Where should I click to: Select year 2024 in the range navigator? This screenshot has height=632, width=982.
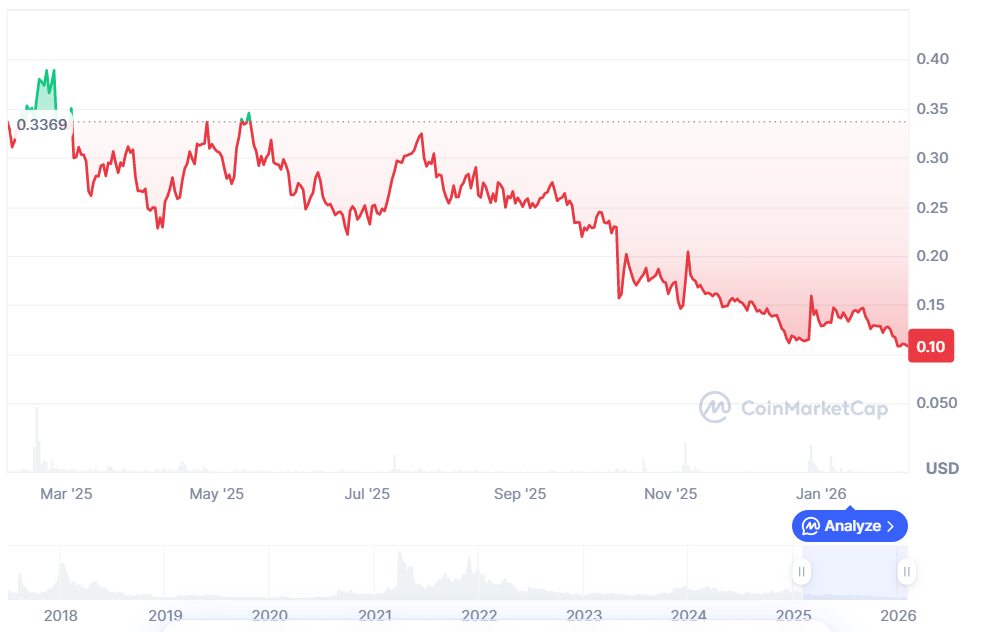689,616
